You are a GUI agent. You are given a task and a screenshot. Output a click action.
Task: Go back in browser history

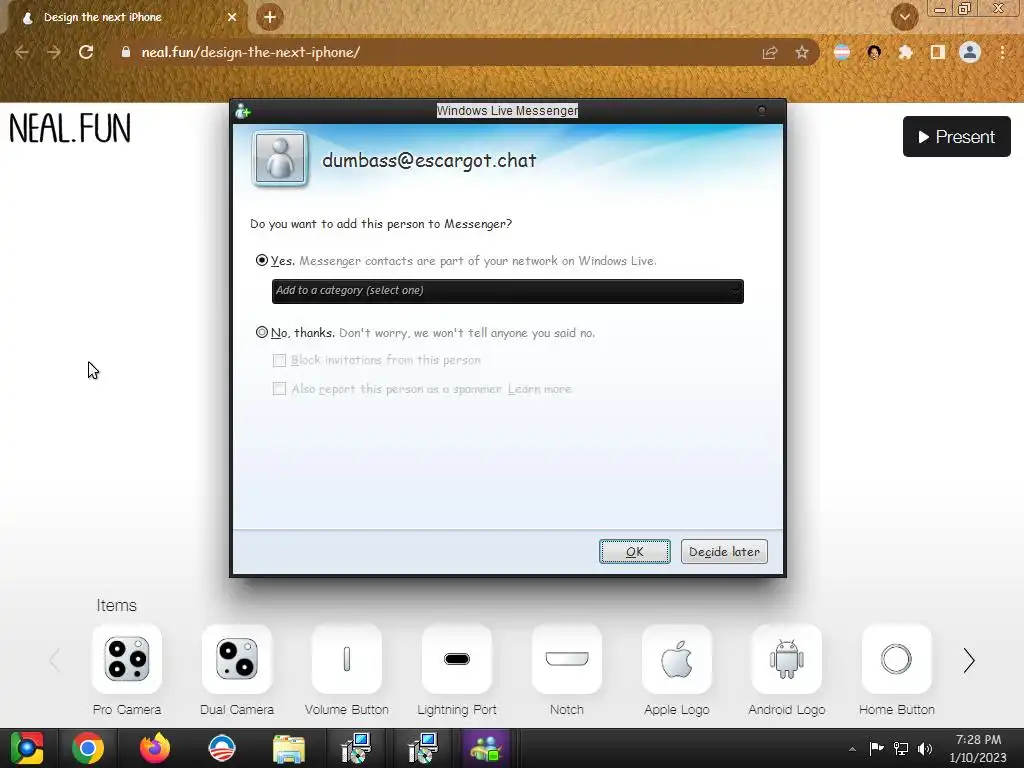(x=22, y=52)
